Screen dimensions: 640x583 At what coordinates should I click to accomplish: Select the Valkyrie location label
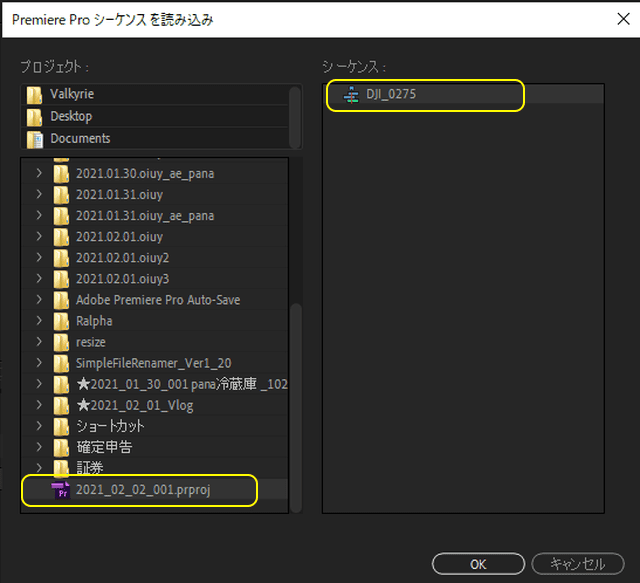72,94
